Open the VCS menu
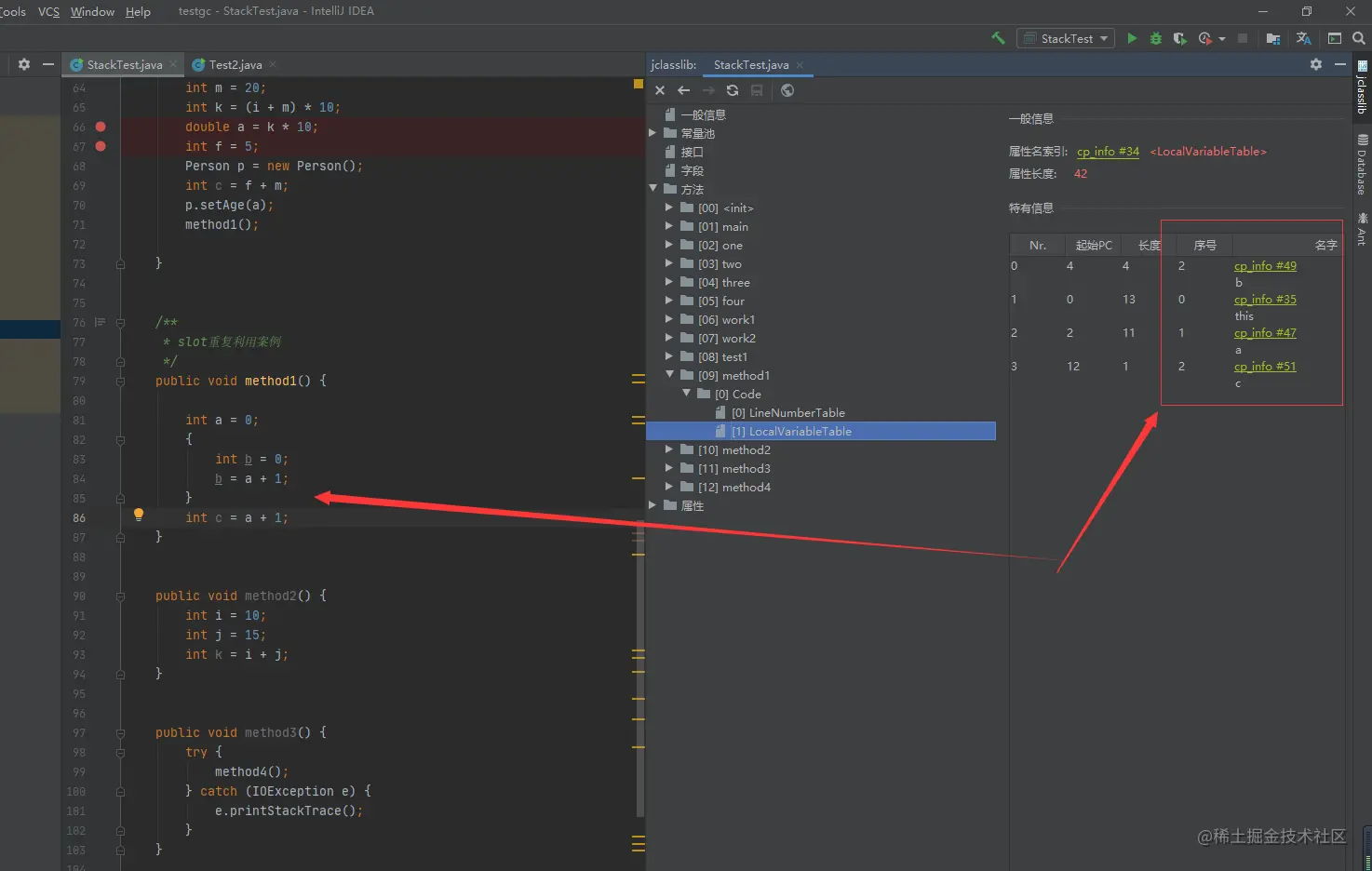1372x871 pixels. (x=48, y=11)
